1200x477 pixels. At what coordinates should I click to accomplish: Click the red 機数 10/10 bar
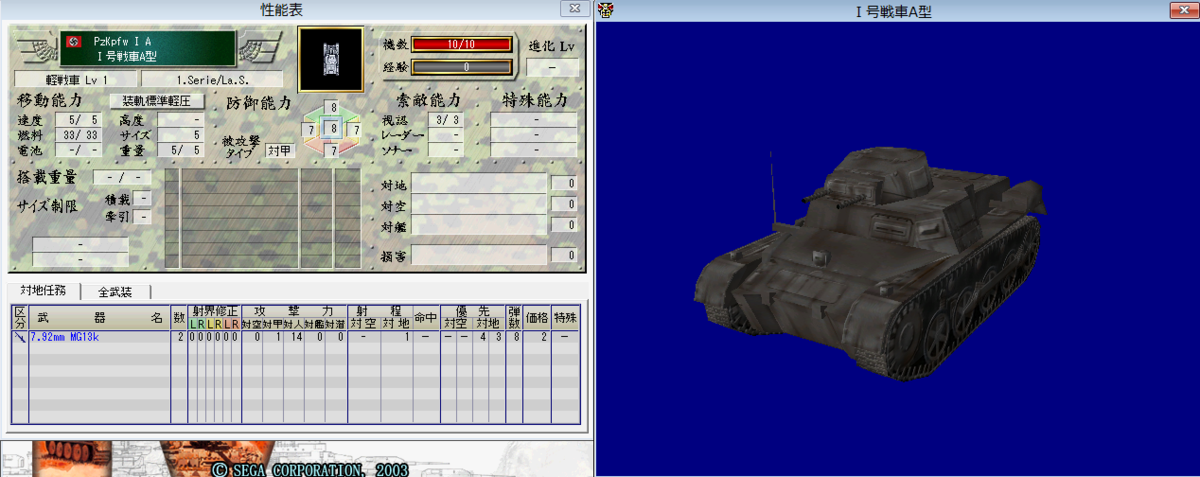(461, 45)
